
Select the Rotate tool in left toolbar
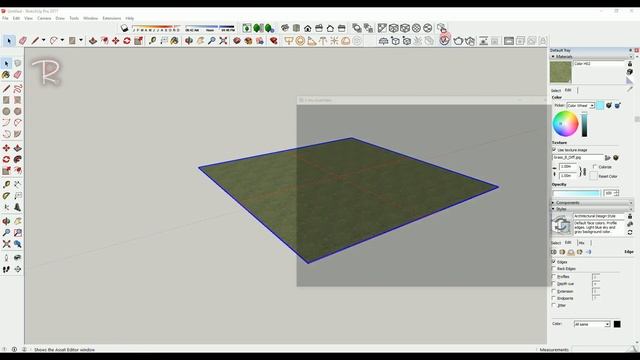[6, 159]
